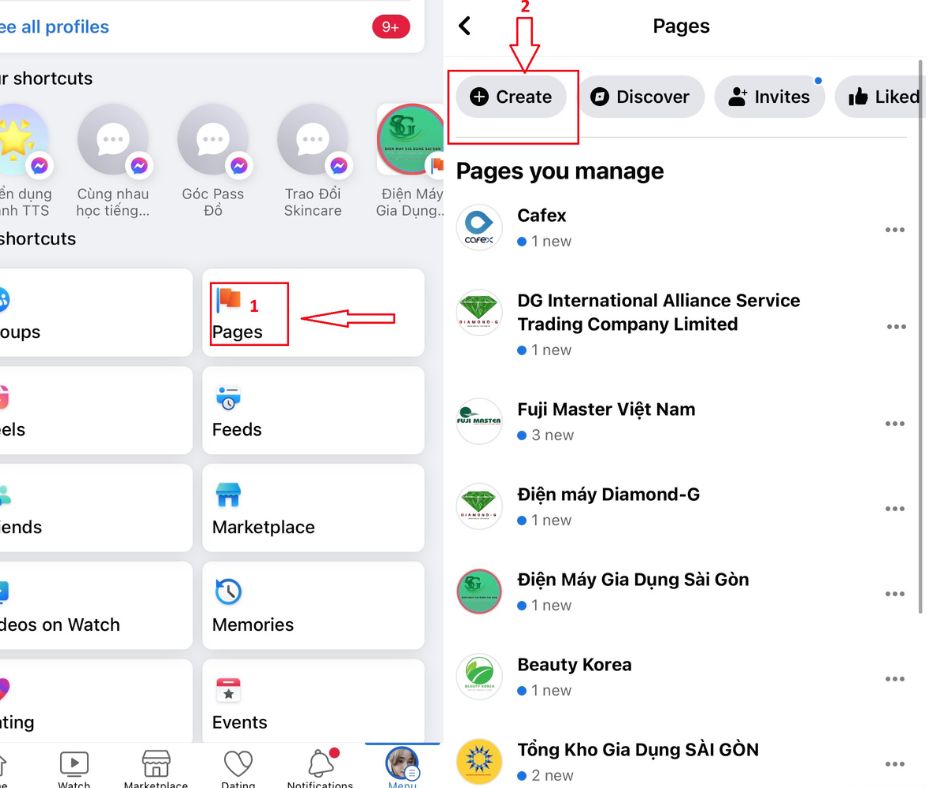Select the Điện Máy Gia Dụng Sài Gòn name

(x=633, y=579)
